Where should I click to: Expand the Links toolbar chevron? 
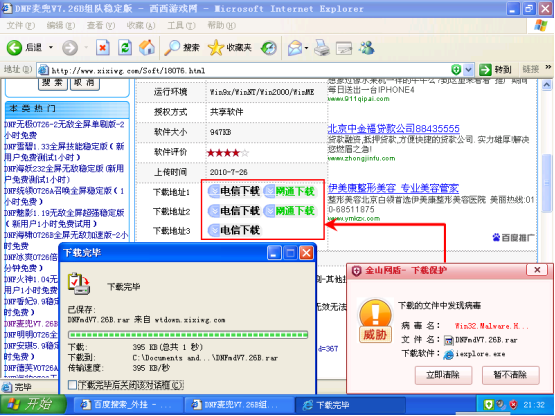(x=548, y=67)
